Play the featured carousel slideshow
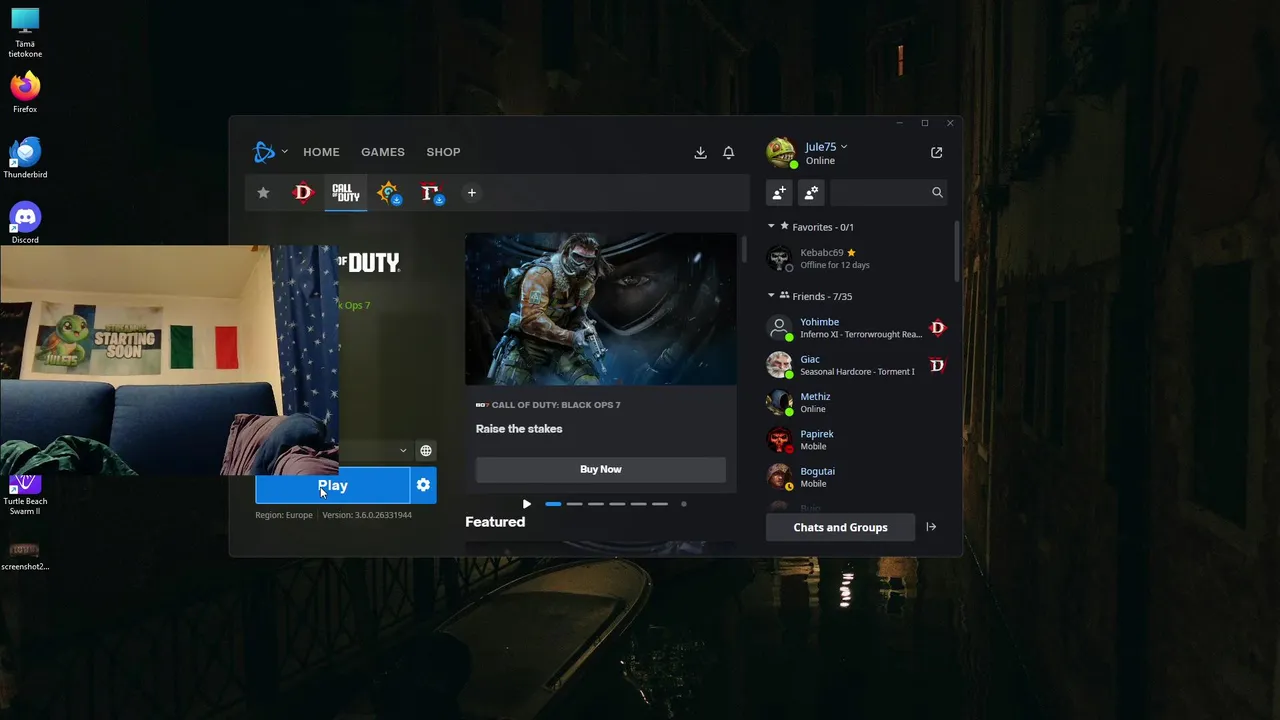Viewport: 1280px width, 720px height. tap(526, 504)
